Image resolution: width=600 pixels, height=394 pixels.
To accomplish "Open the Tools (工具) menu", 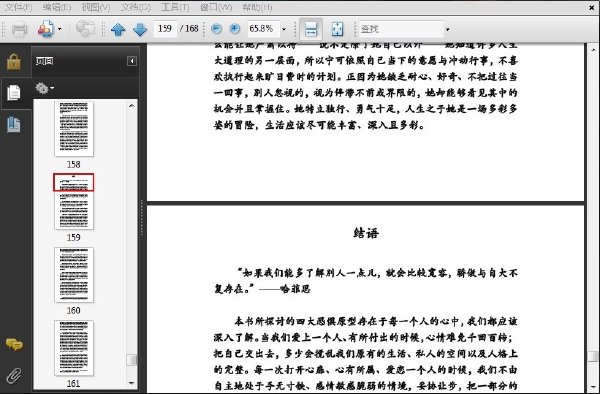I will [175, 7].
